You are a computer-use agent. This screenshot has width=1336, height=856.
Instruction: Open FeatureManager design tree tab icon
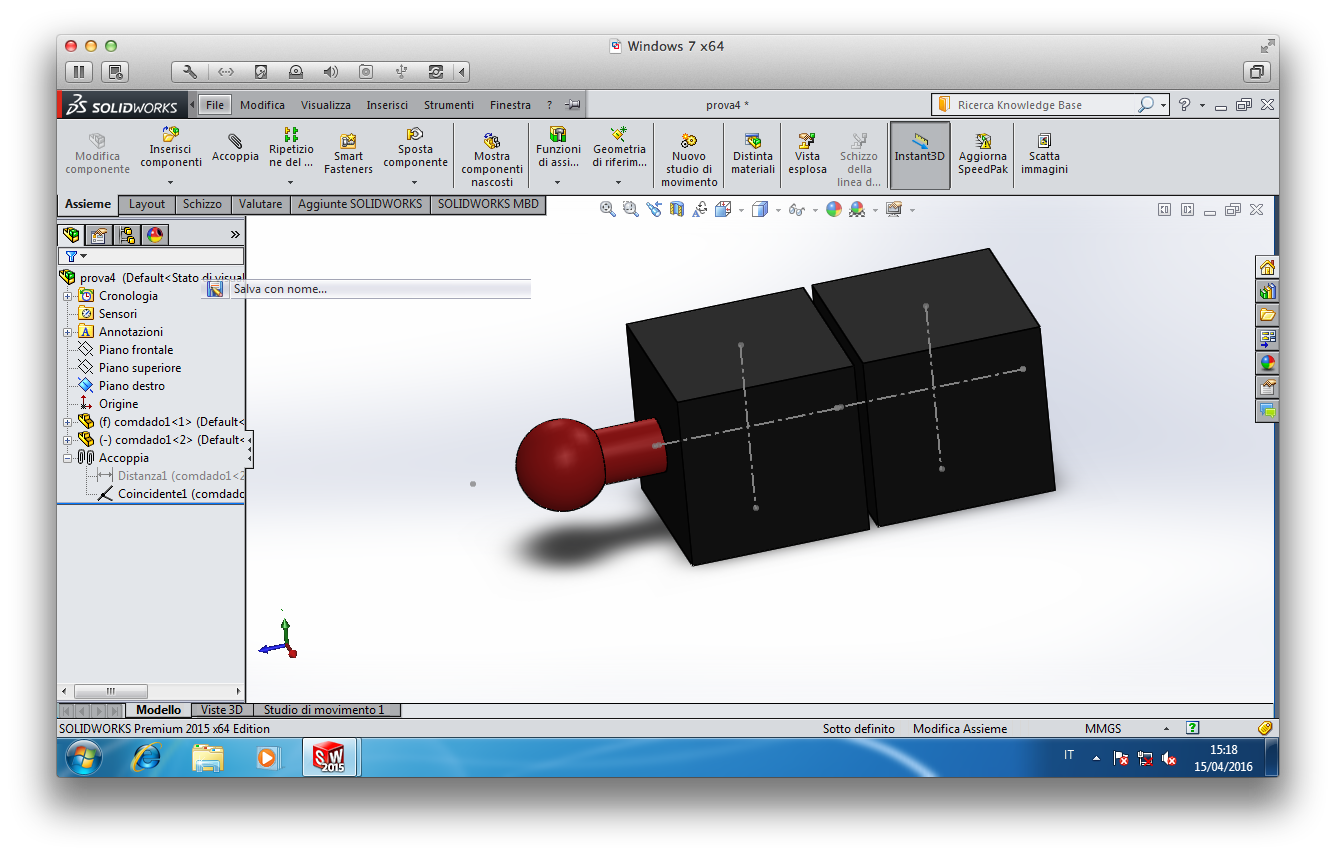coord(71,235)
